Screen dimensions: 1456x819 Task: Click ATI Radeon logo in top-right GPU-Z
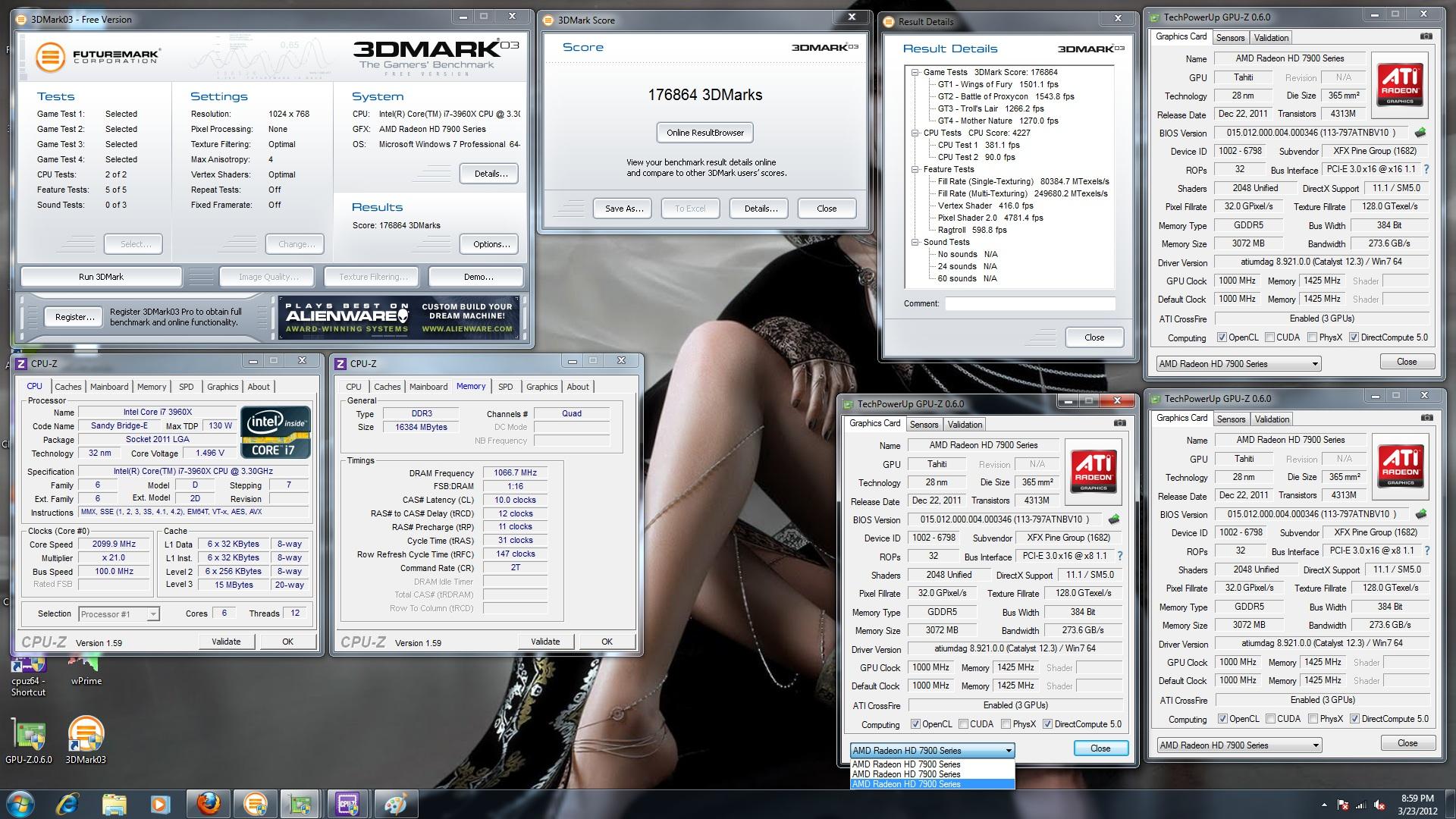tap(1400, 83)
